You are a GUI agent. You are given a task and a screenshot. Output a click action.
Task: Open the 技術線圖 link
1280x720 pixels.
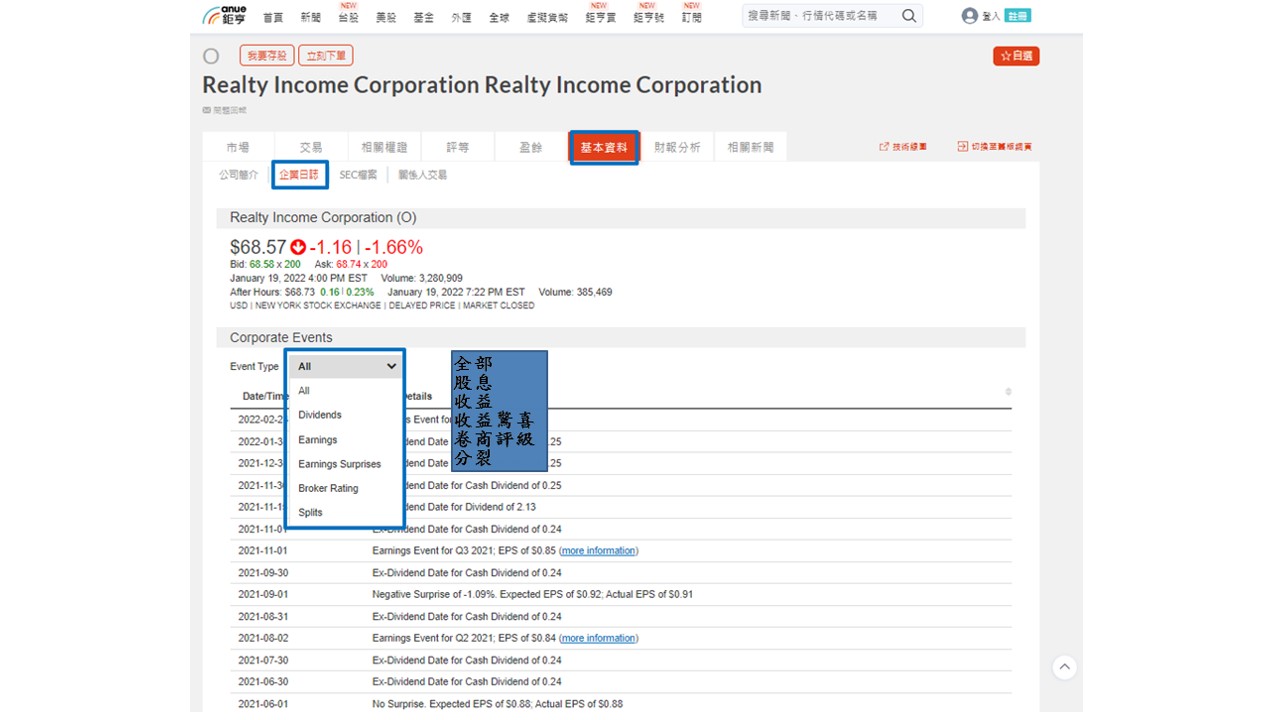coord(903,147)
